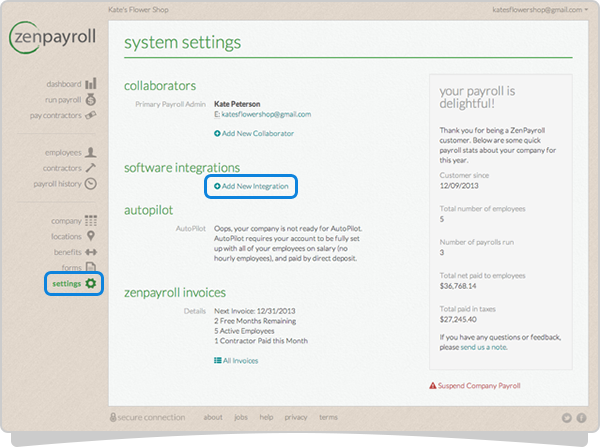Open the about footer link
The image size is (600, 447).
click(213, 417)
